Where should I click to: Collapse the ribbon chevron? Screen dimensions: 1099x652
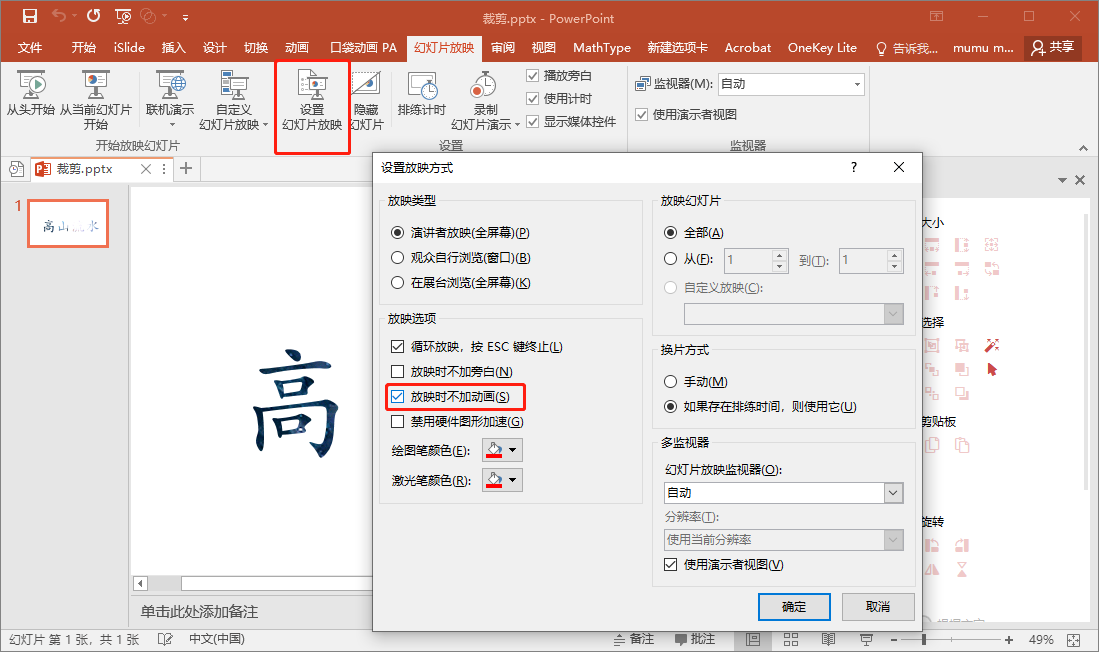pos(1084,148)
